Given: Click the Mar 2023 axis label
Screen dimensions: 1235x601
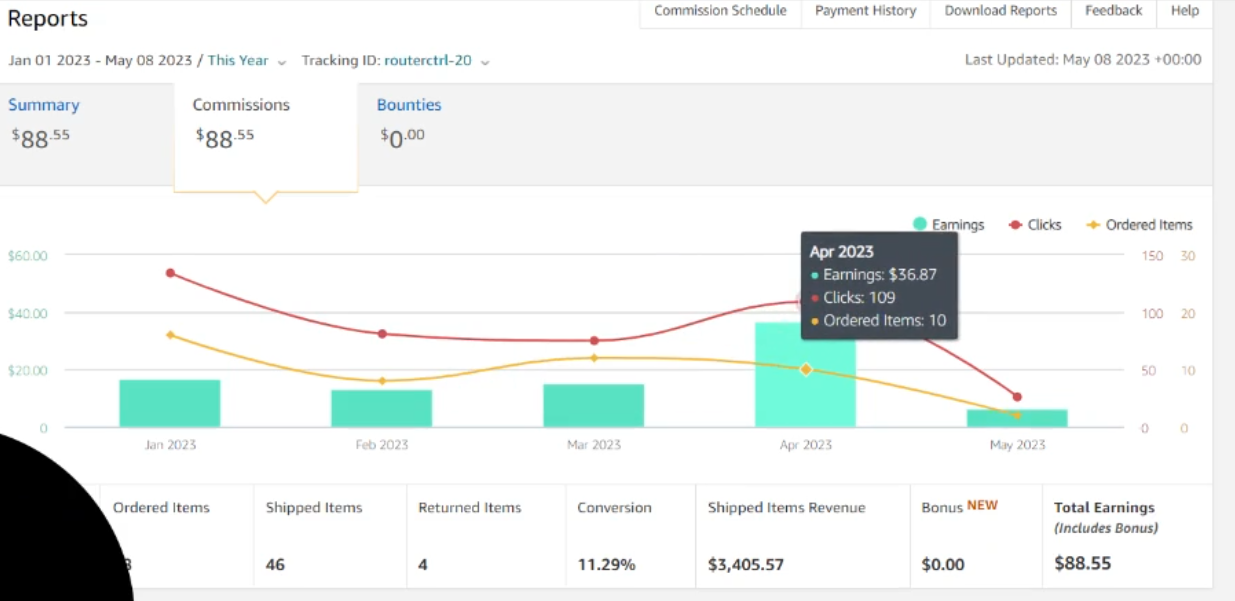Looking at the screenshot, I should pos(594,445).
